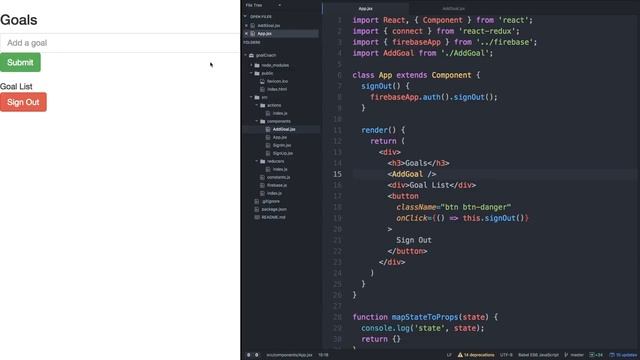
Task: Open the .gitignore file
Action: (x=271, y=201)
